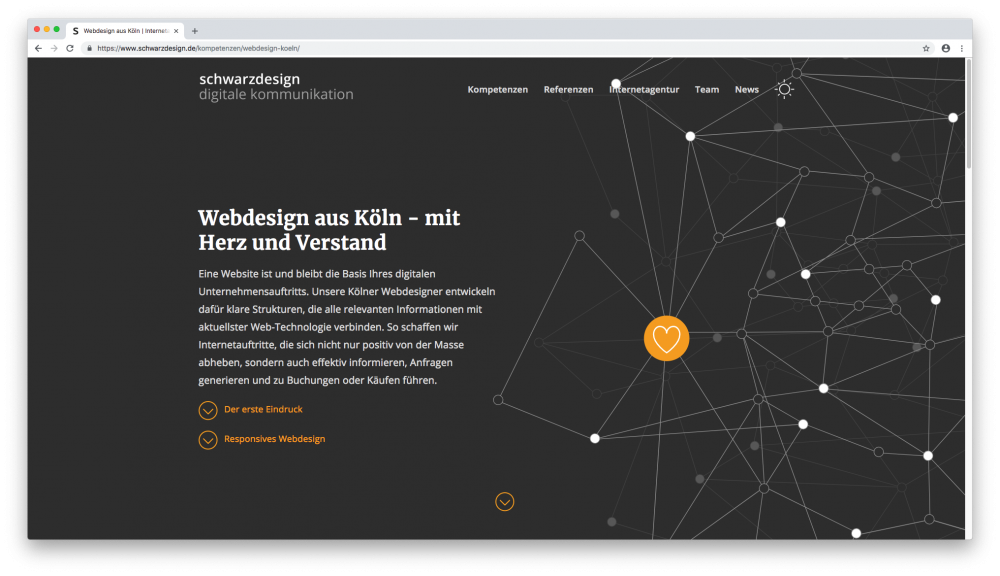Click the browser forward arrow icon
Screen dimensions: 1000x576
point(53,47)
